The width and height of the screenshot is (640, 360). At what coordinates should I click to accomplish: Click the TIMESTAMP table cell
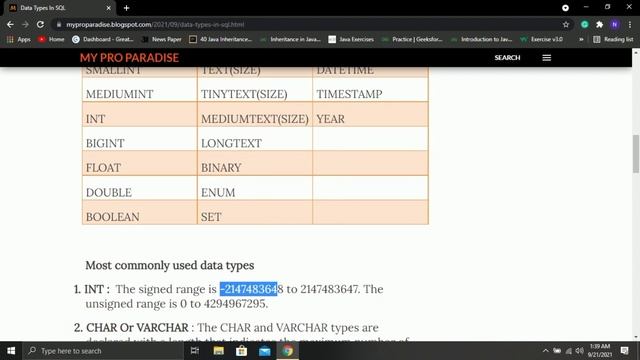click(370, 90)
